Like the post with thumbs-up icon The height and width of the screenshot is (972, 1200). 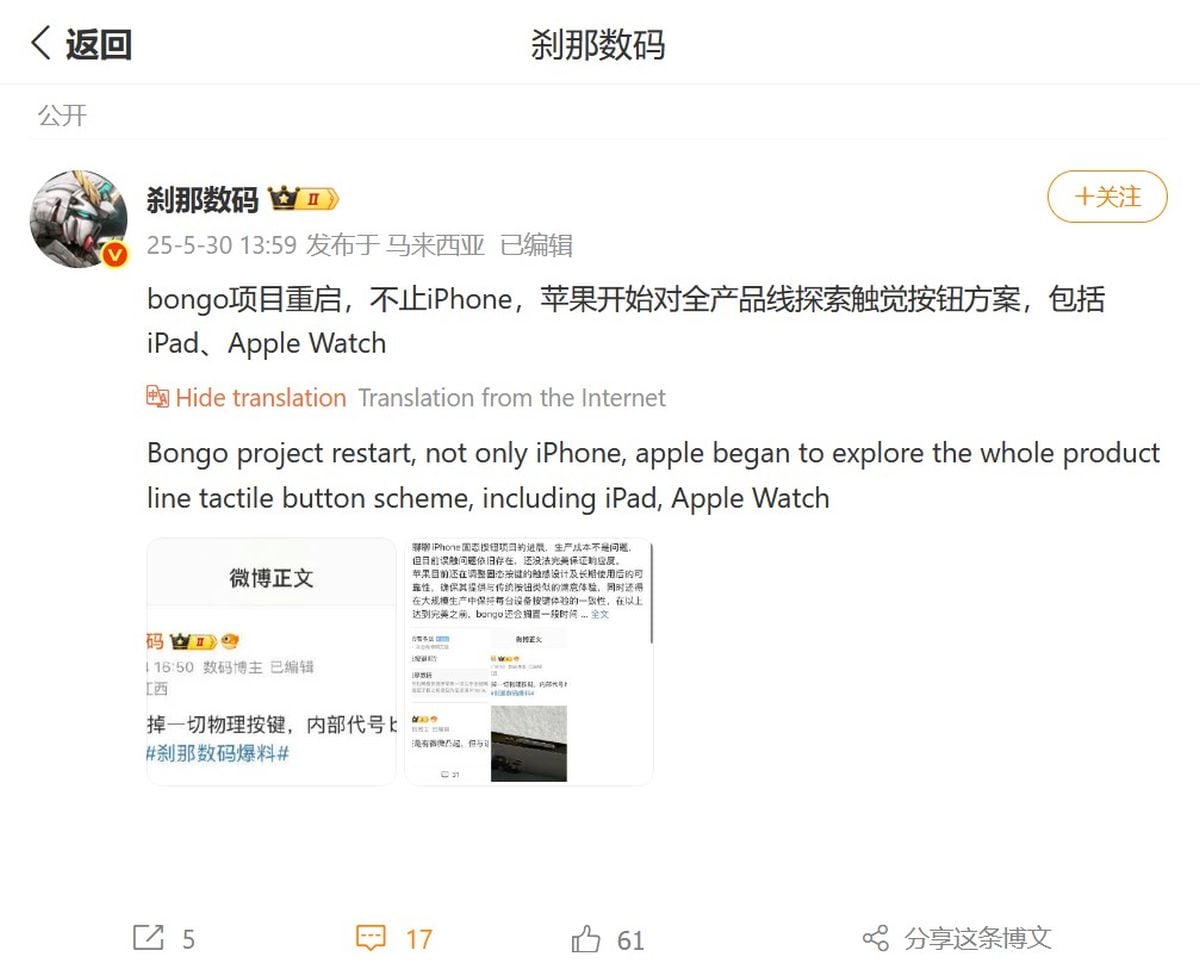[x=586, y=938]
